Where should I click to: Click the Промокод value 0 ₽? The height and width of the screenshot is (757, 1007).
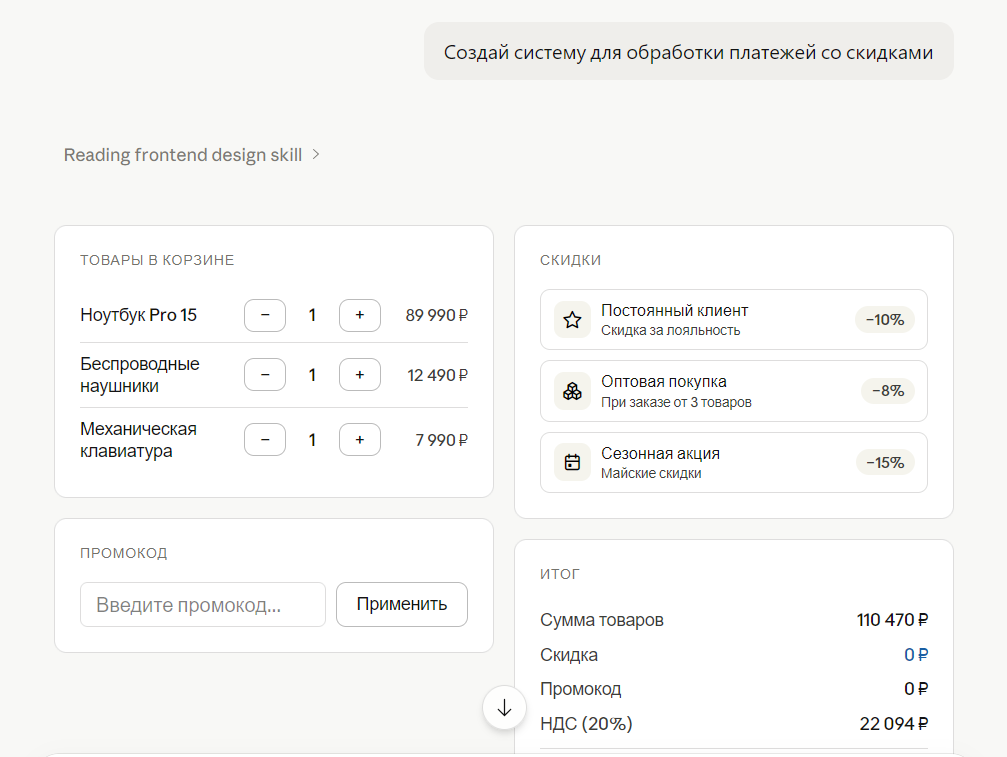(x=916, y=689)
